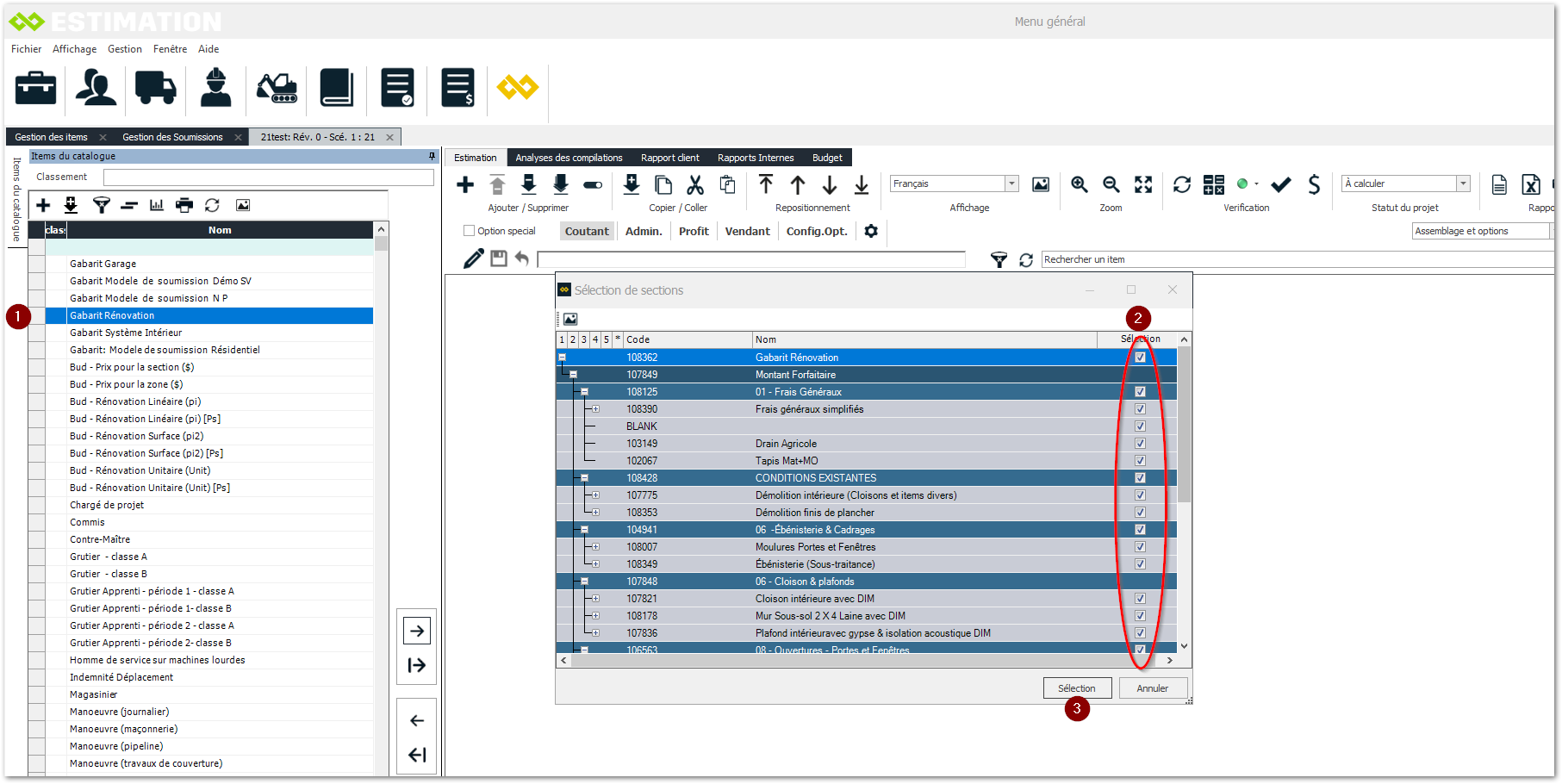Click the Sélection button in dialog
This screenshot has height=784, width=1562.
click(x=1077, y=688)
